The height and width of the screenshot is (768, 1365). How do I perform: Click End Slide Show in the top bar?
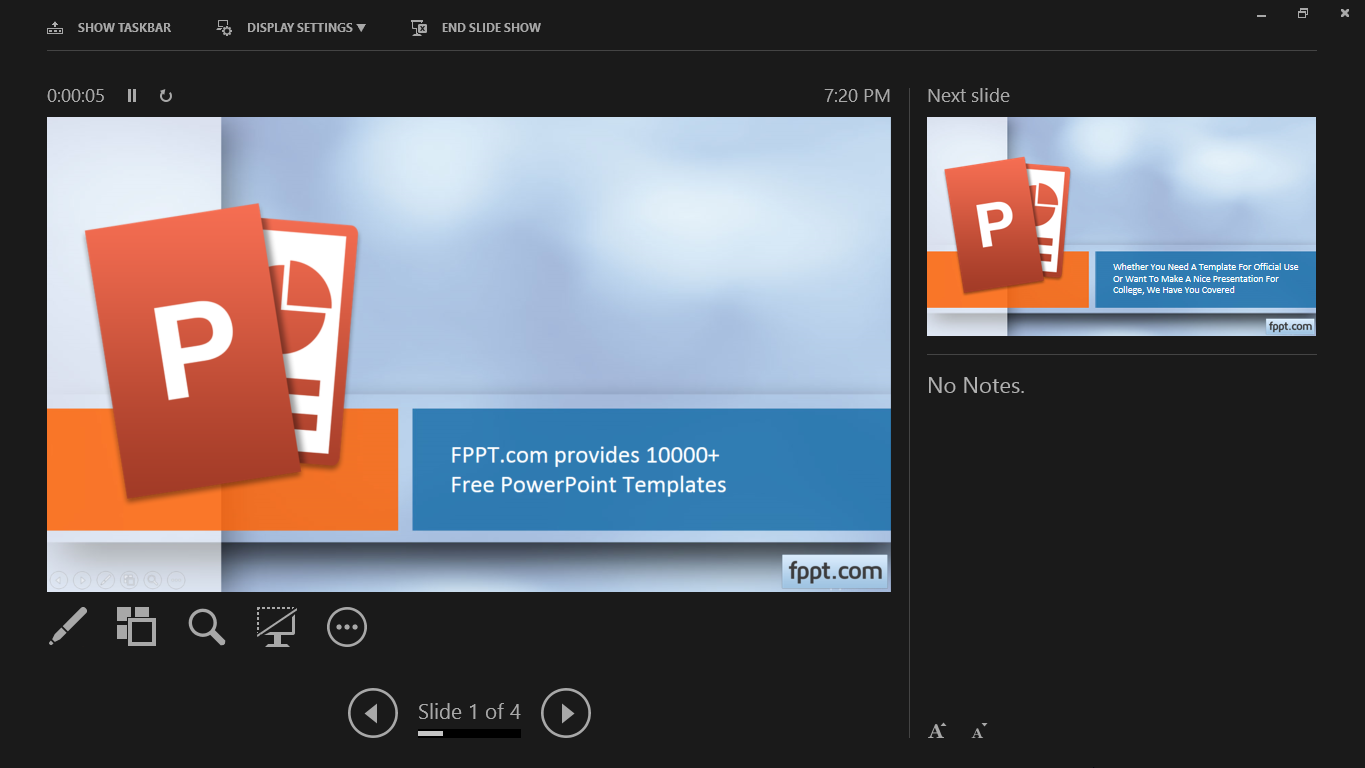489,27
